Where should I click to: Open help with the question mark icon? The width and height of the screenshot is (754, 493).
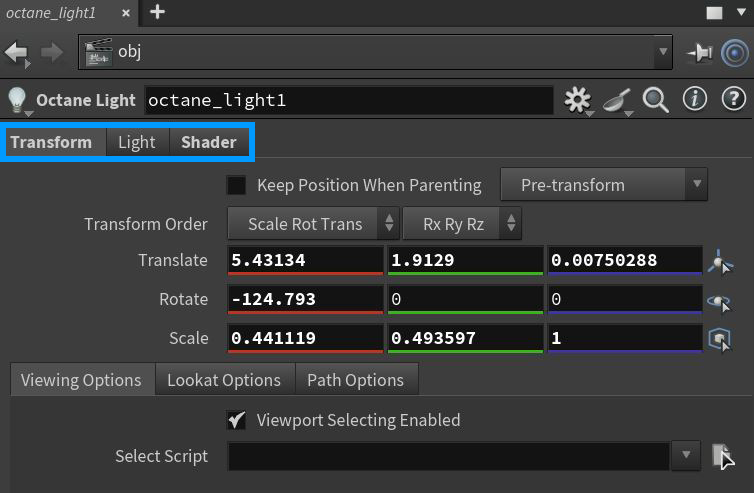[x=733, y=99]
